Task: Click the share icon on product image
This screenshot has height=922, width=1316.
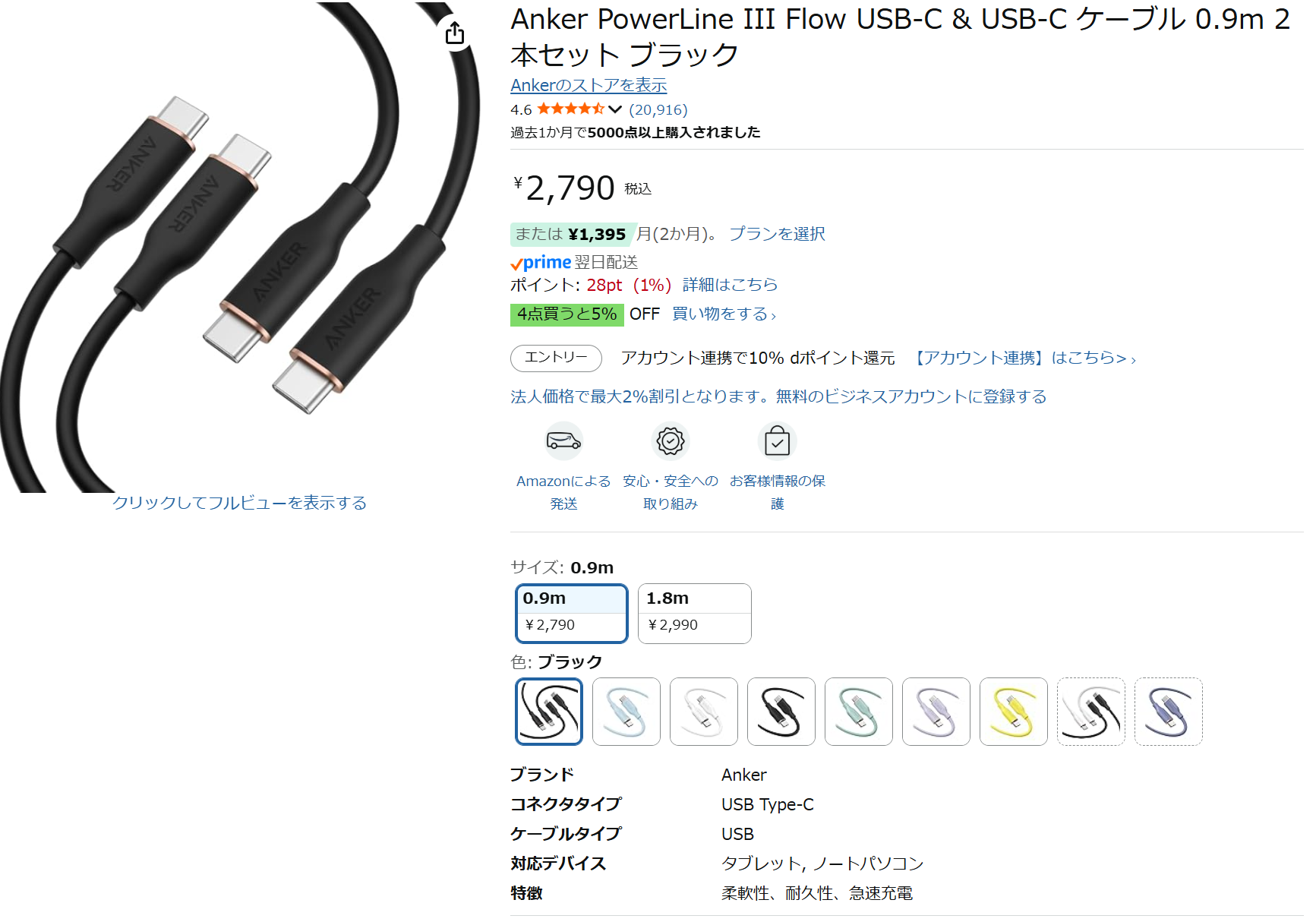Action: 455,33
